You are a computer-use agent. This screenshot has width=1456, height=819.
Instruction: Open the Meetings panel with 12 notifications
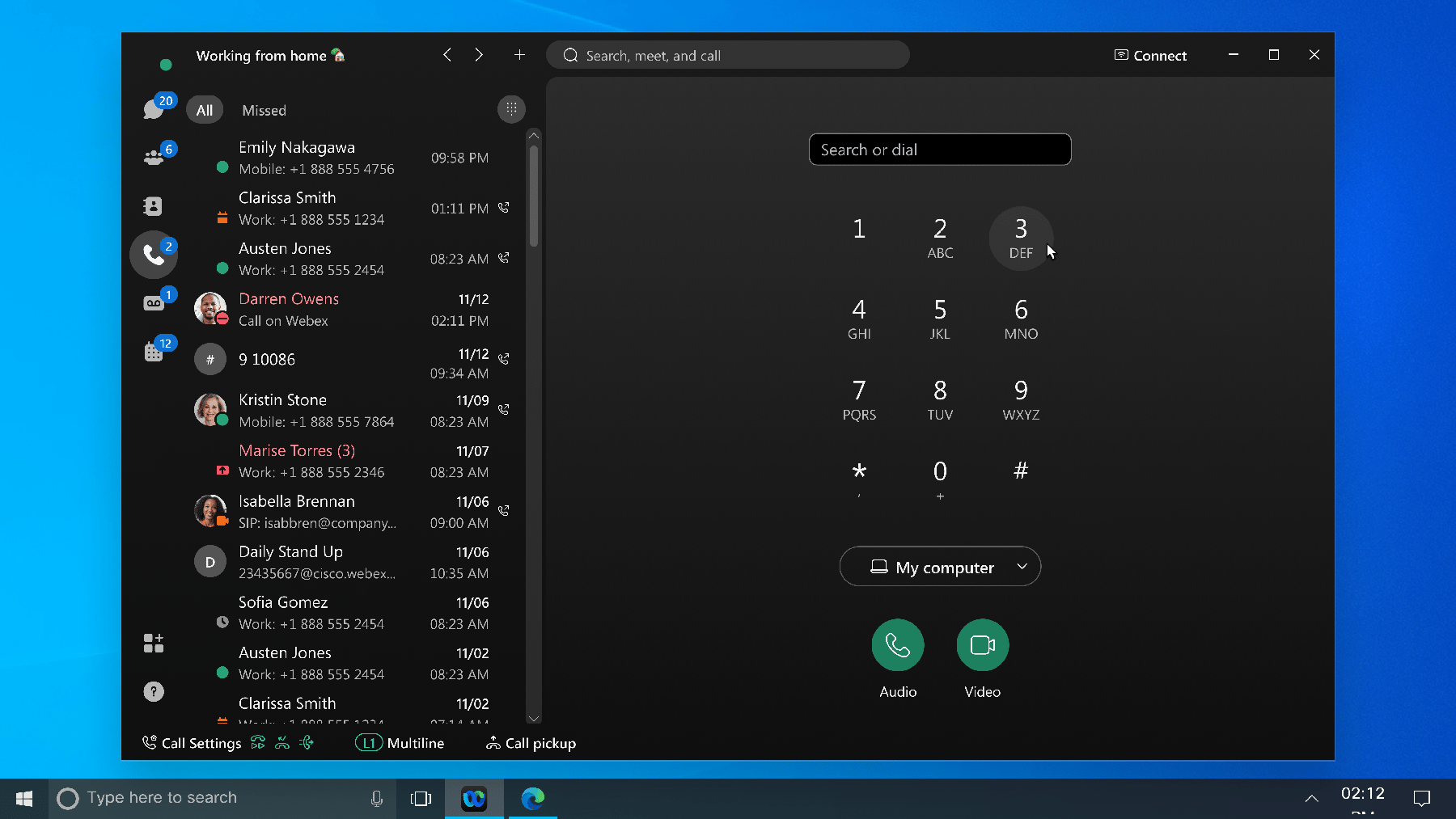pos(153,351)
